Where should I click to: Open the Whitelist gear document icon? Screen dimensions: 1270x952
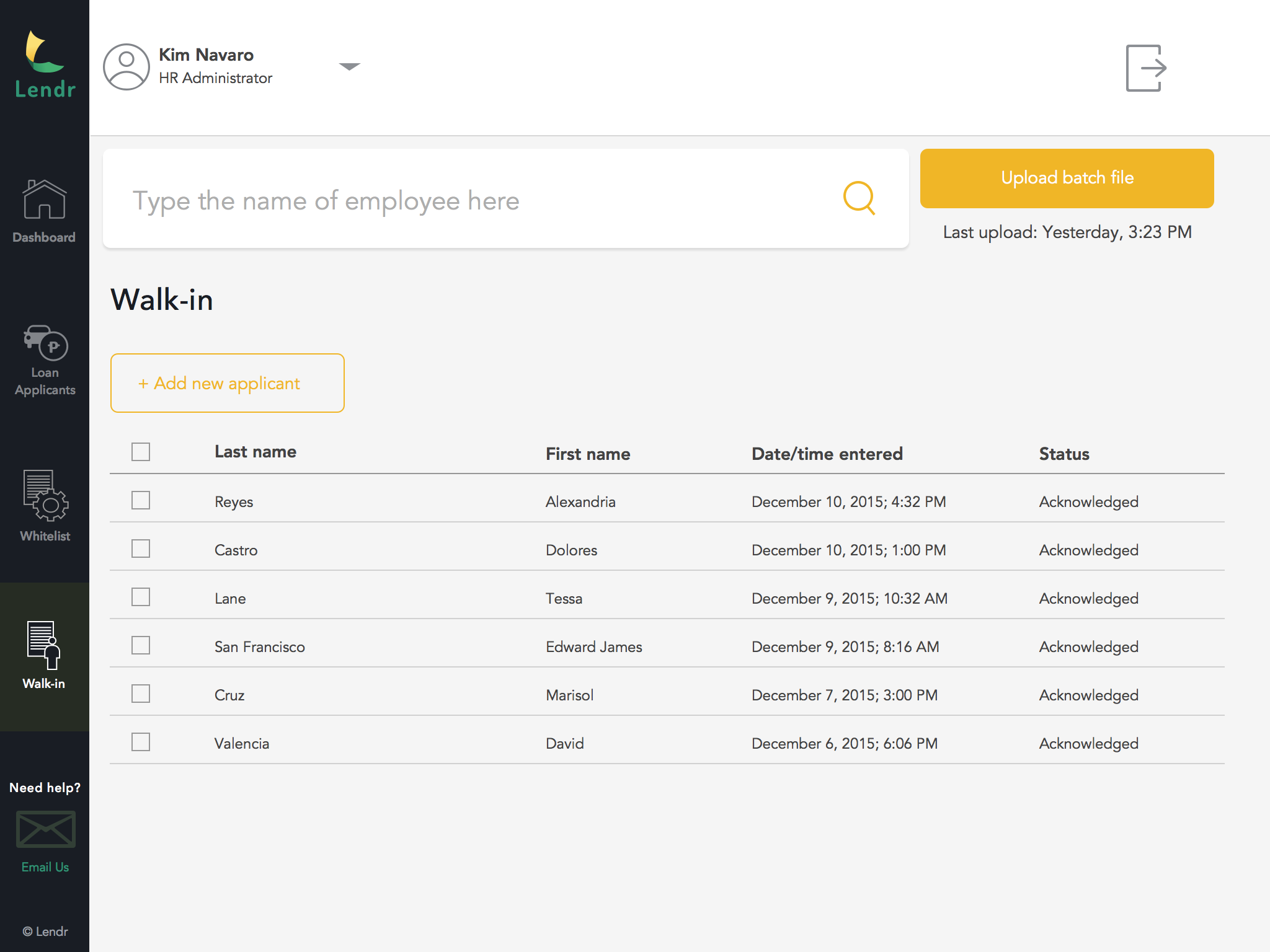(x=45, y=495)
